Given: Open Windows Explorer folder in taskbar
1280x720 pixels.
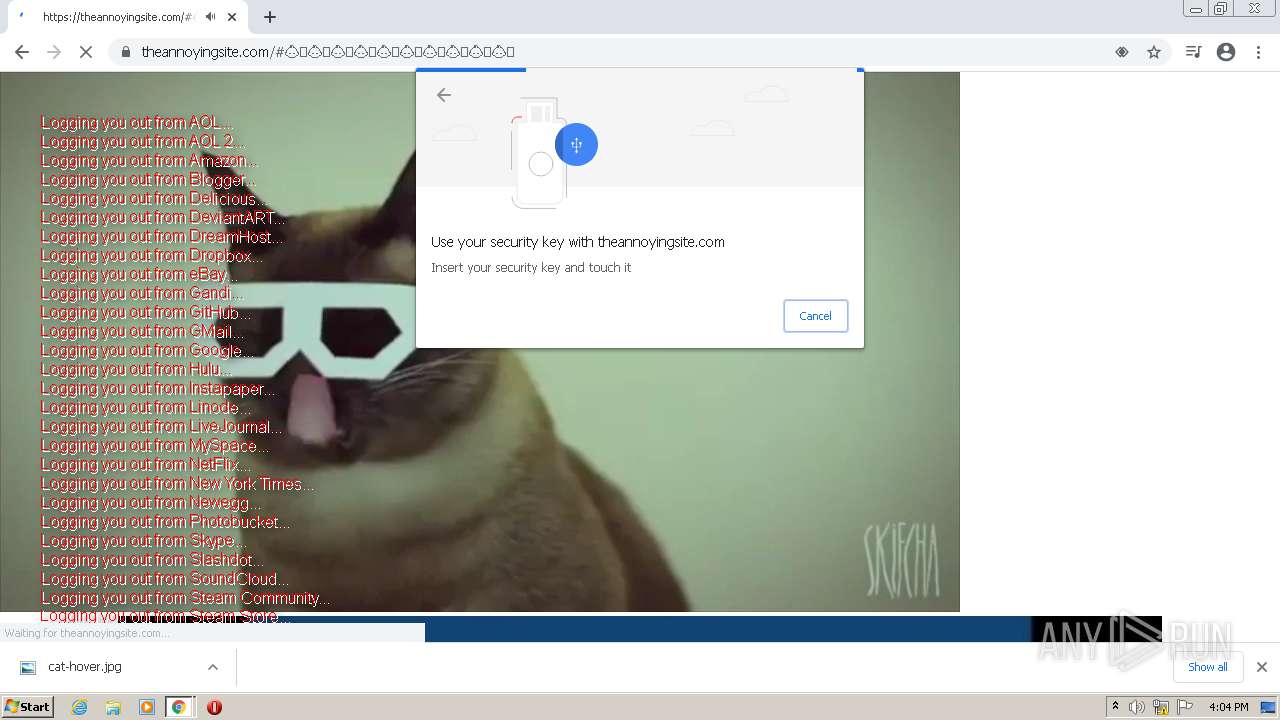Looking at the screenshot, I should tap(113, 707).
